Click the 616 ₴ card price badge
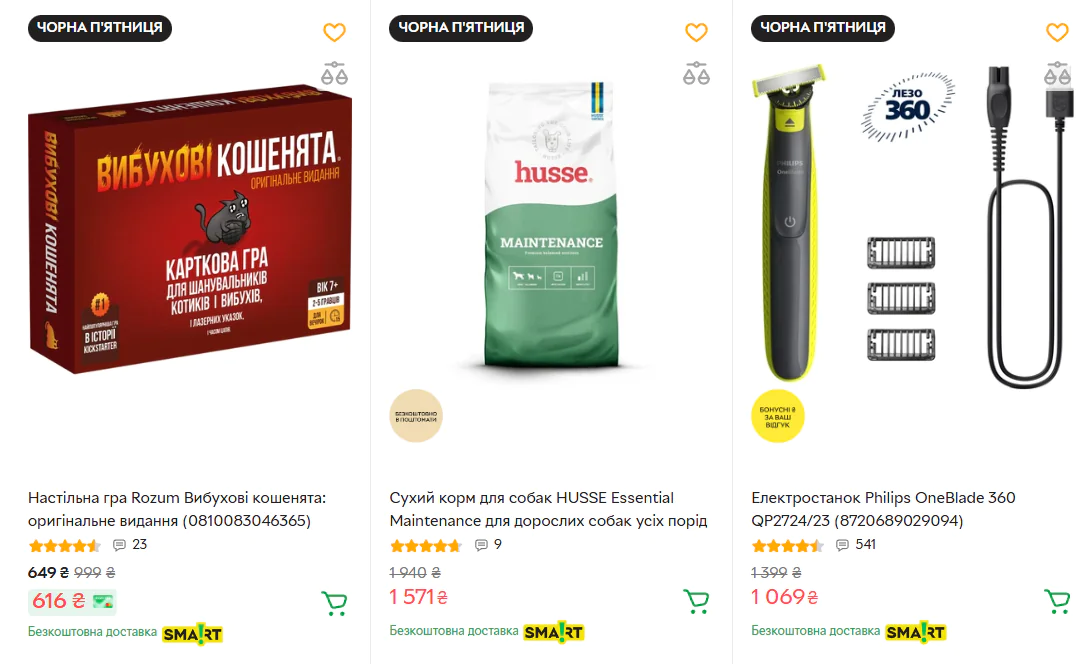This screenshot has height=664, width=1090. [x=72, y=601]
